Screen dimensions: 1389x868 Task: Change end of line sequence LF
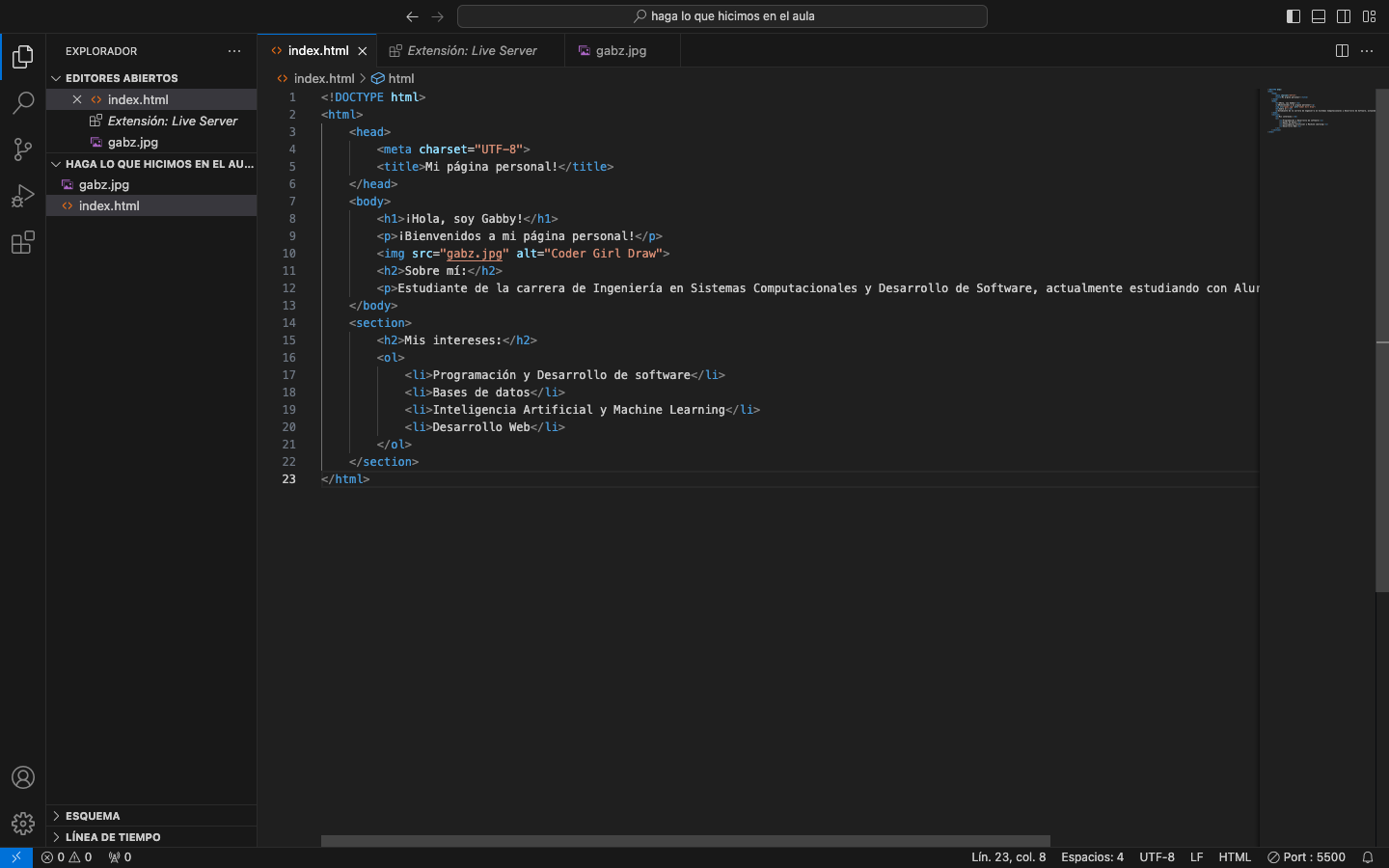(x=1196, y=857)
